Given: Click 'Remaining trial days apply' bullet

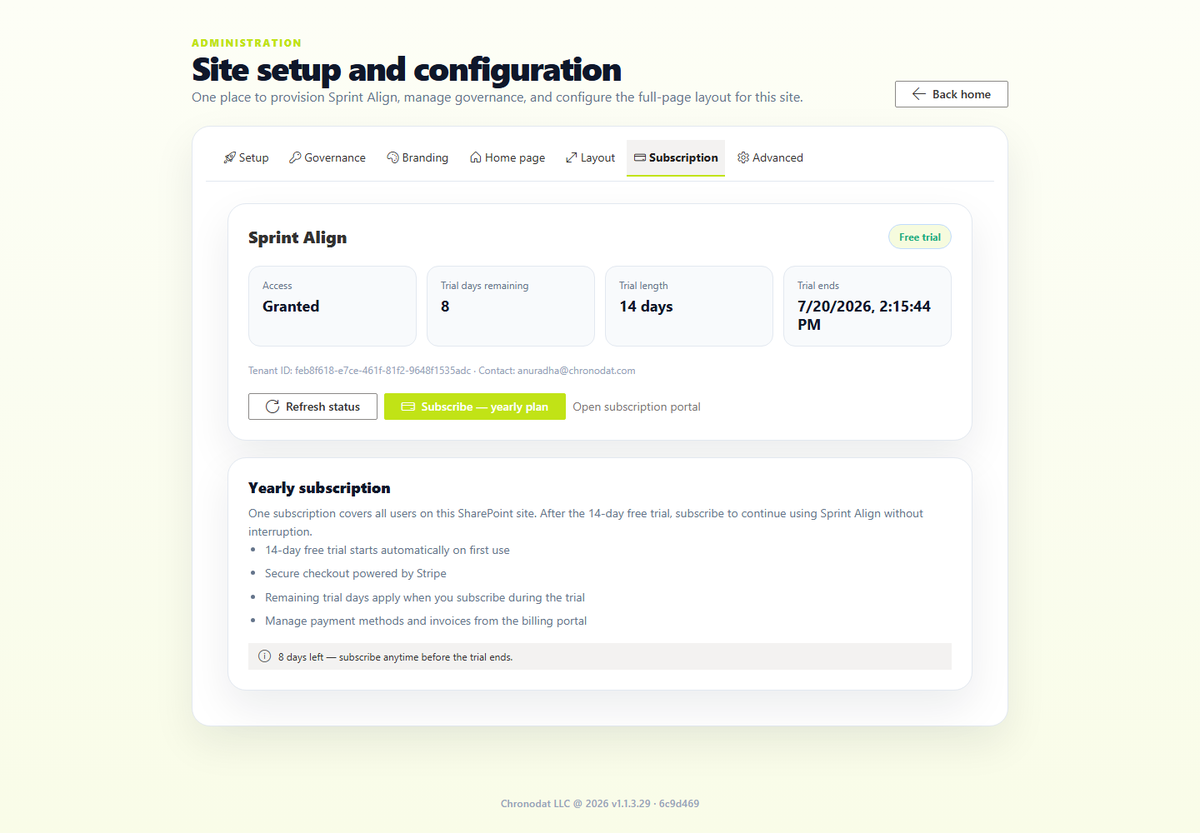Looking at the screenshot, I should (x=425, y=597).
